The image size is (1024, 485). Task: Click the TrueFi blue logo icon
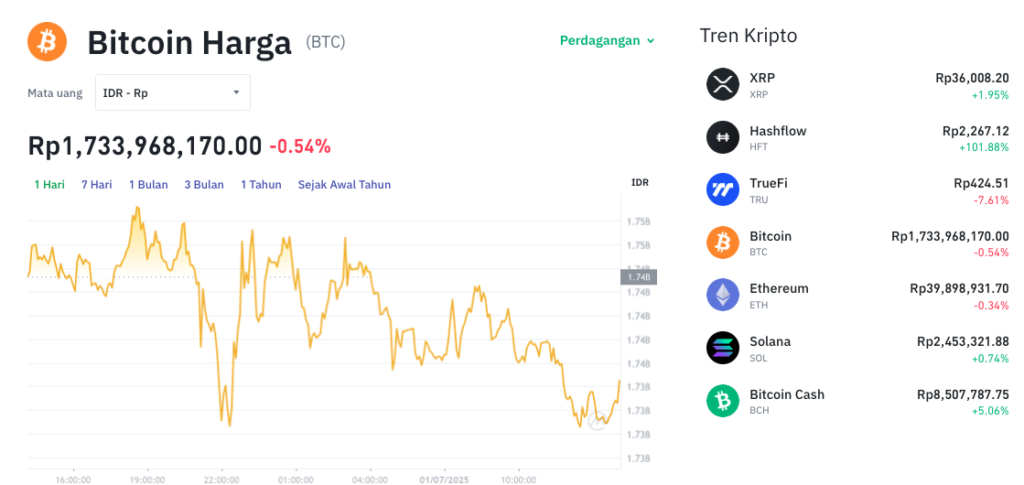point(723,190)
